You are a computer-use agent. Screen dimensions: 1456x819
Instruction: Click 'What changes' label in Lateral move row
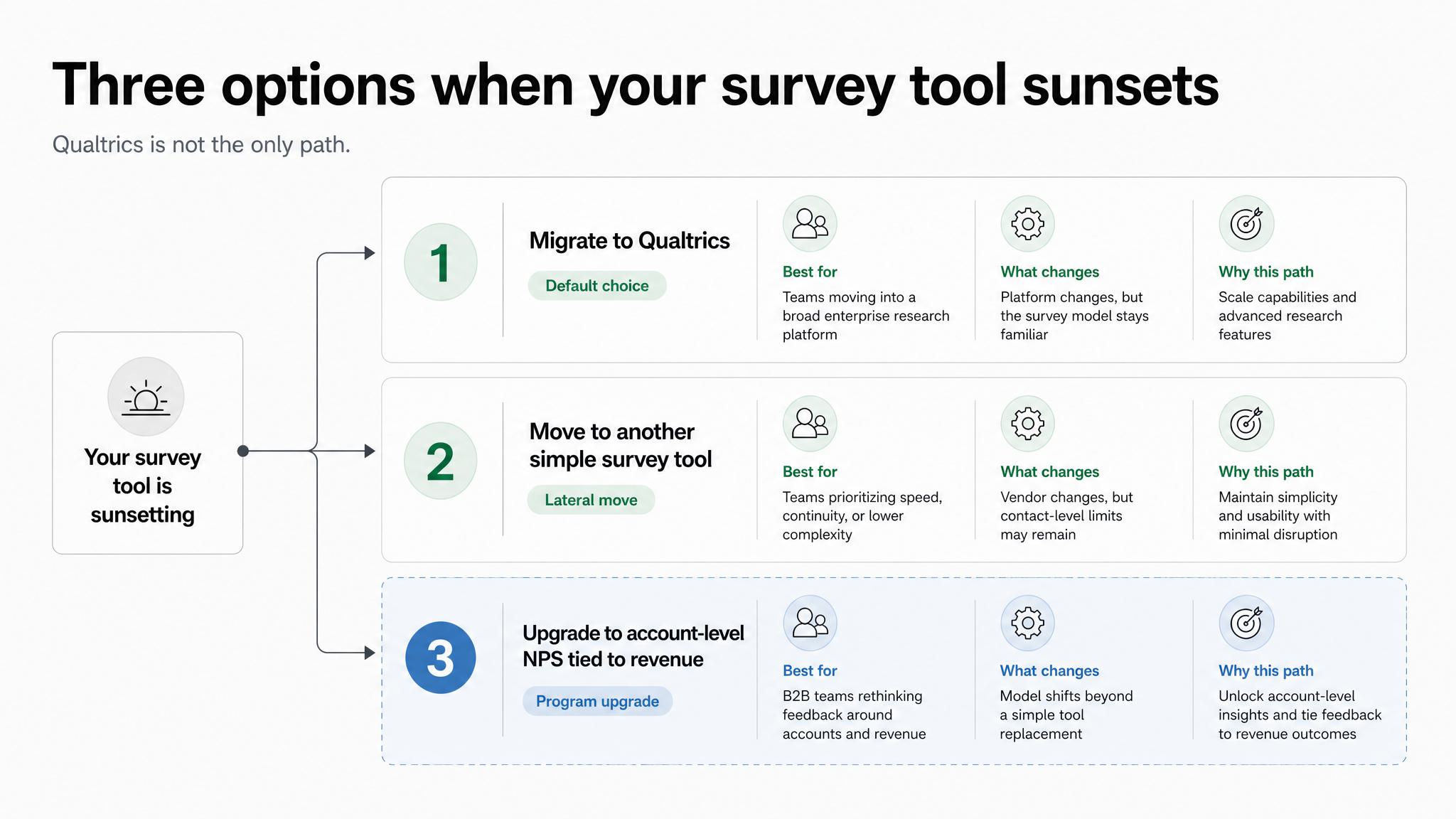pos(1049,471)
